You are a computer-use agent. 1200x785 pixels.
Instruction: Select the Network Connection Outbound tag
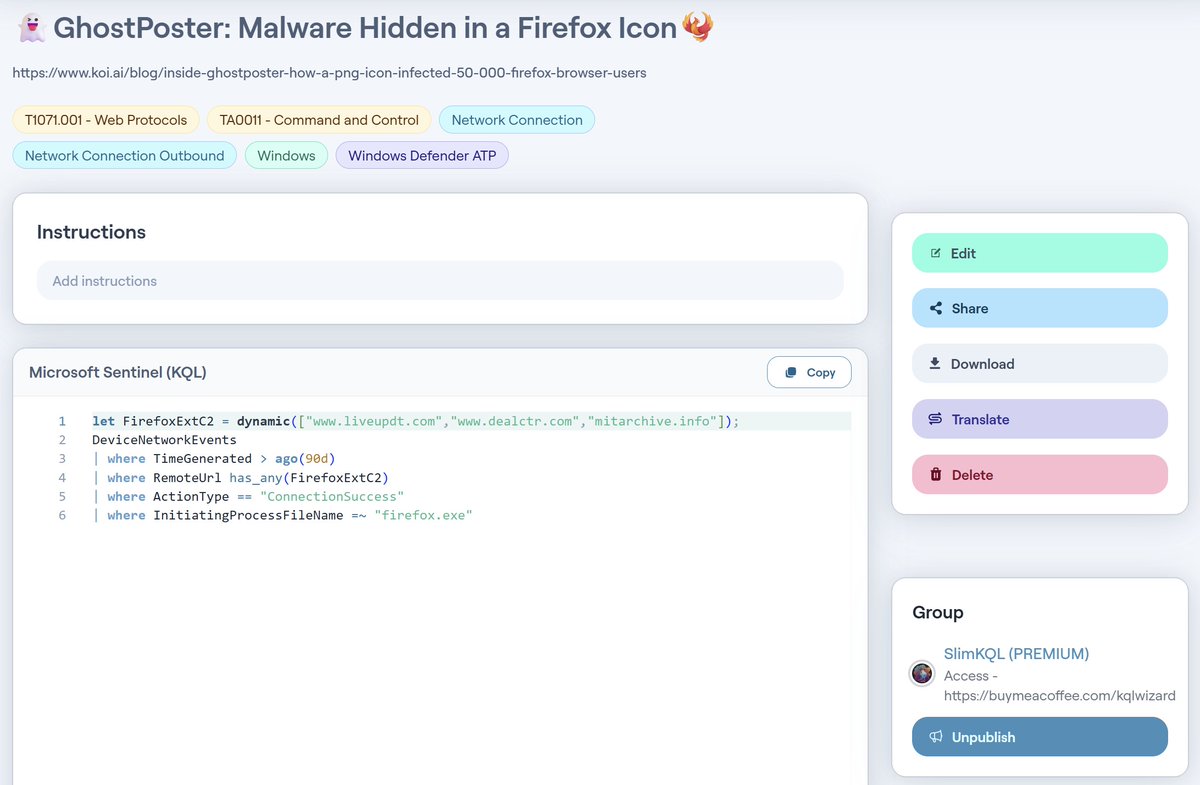point(124,155)
